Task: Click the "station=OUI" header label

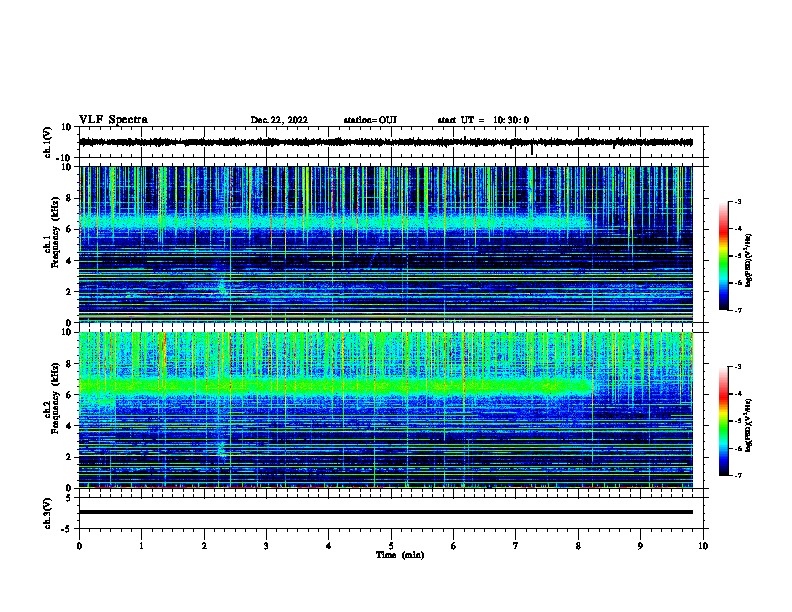Action: coord(370,120)
